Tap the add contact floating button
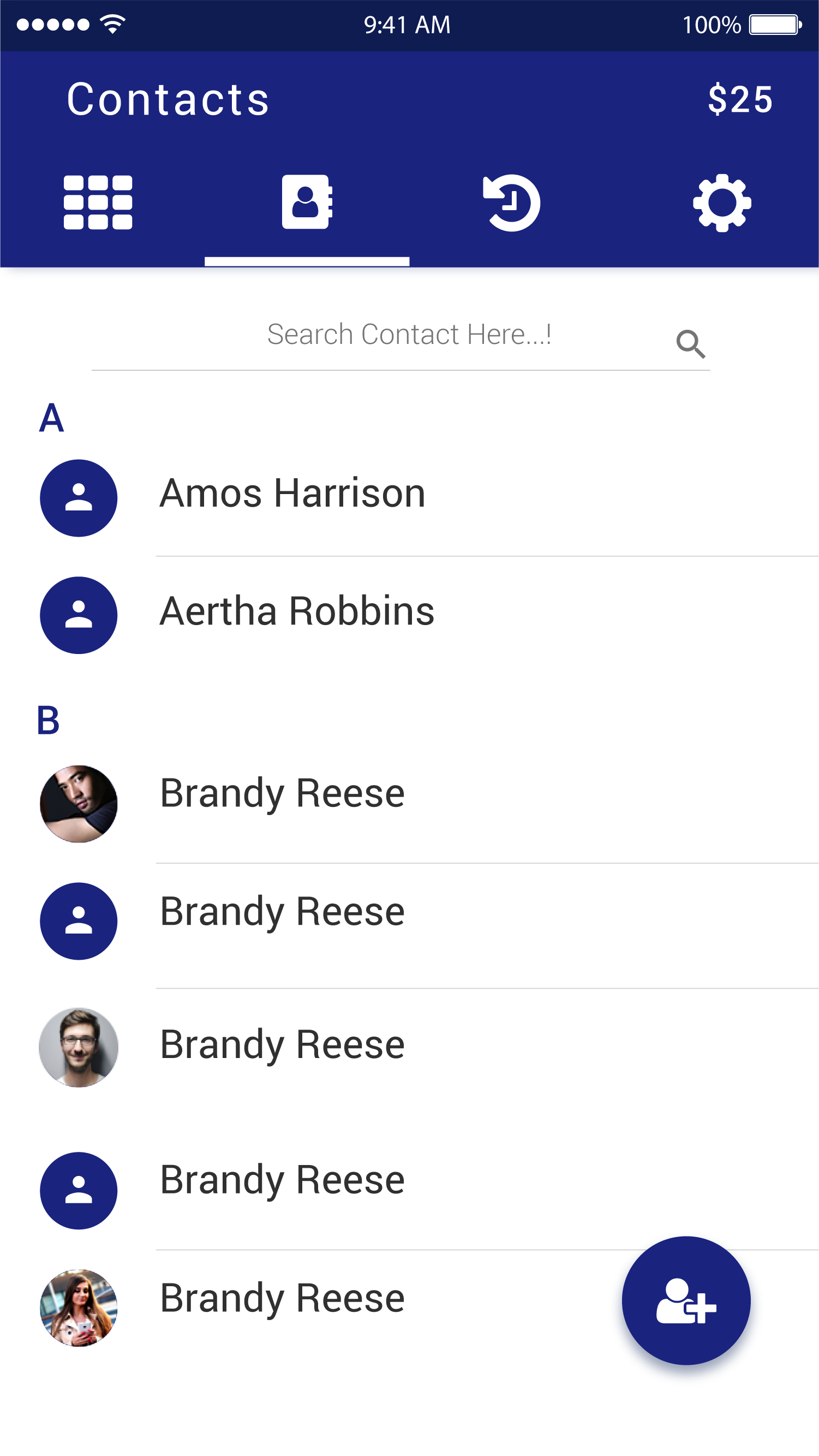 point(686,1300)
